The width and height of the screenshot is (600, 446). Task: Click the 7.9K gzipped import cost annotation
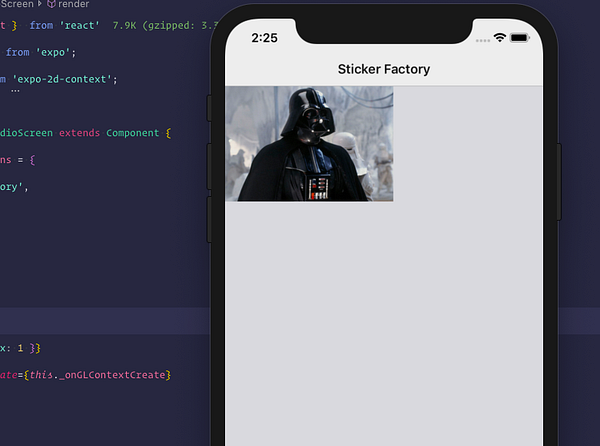(x=165, y=26)
